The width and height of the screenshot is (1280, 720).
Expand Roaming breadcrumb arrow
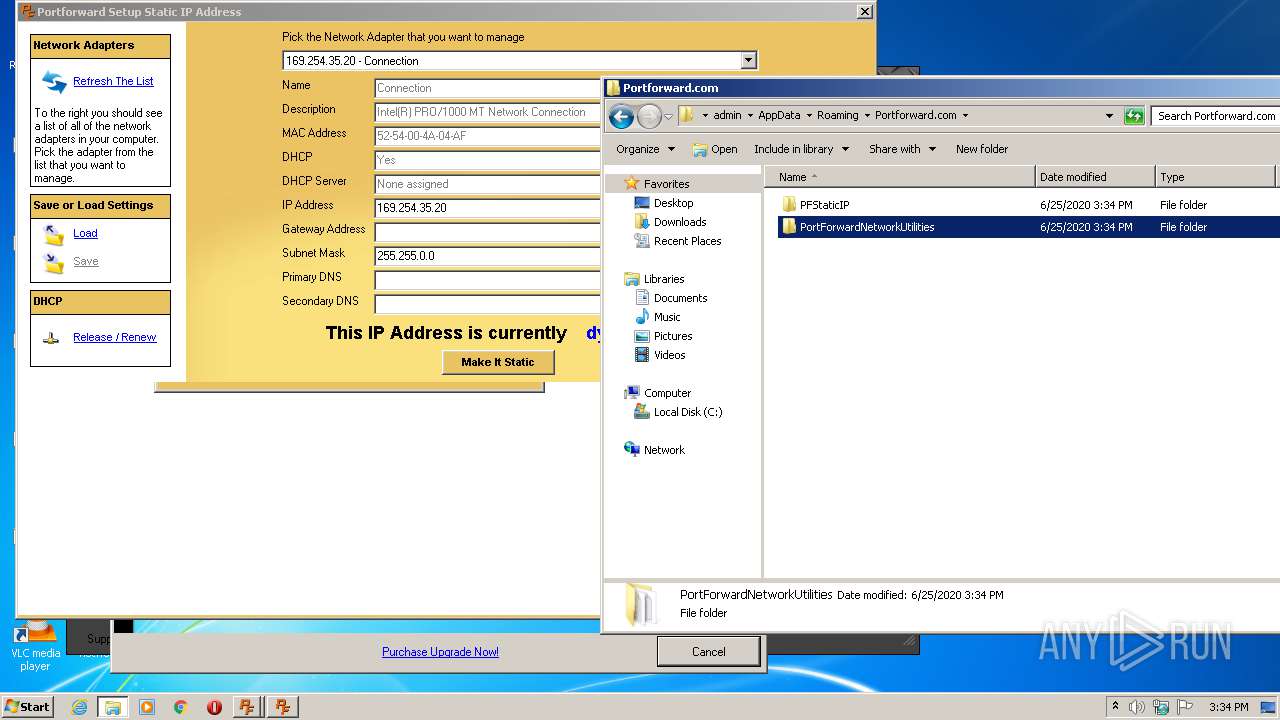(867, 116)
